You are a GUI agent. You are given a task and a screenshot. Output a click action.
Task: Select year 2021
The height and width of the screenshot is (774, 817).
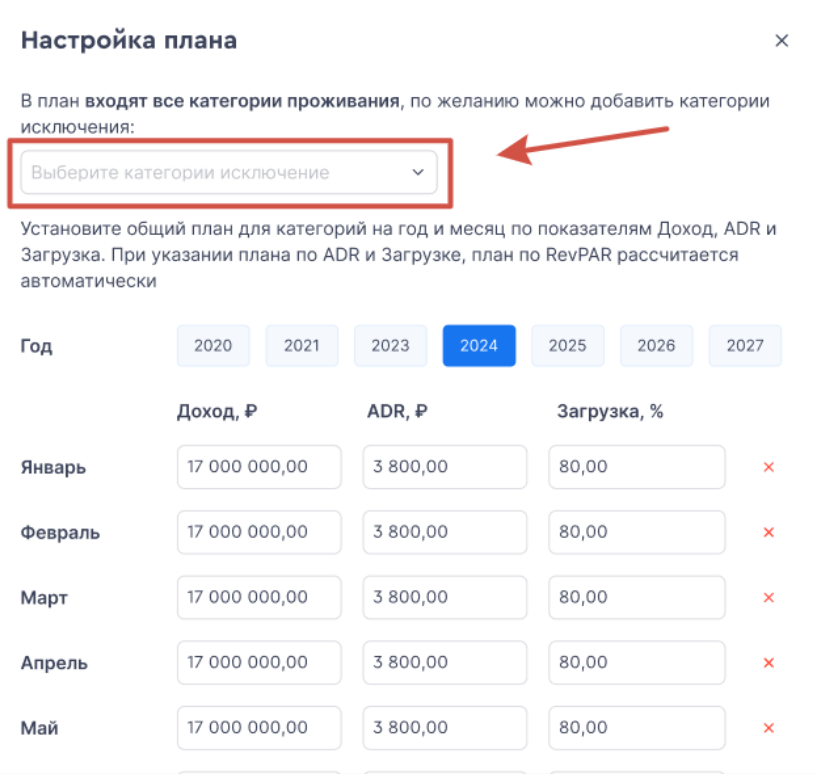(301, 346)
